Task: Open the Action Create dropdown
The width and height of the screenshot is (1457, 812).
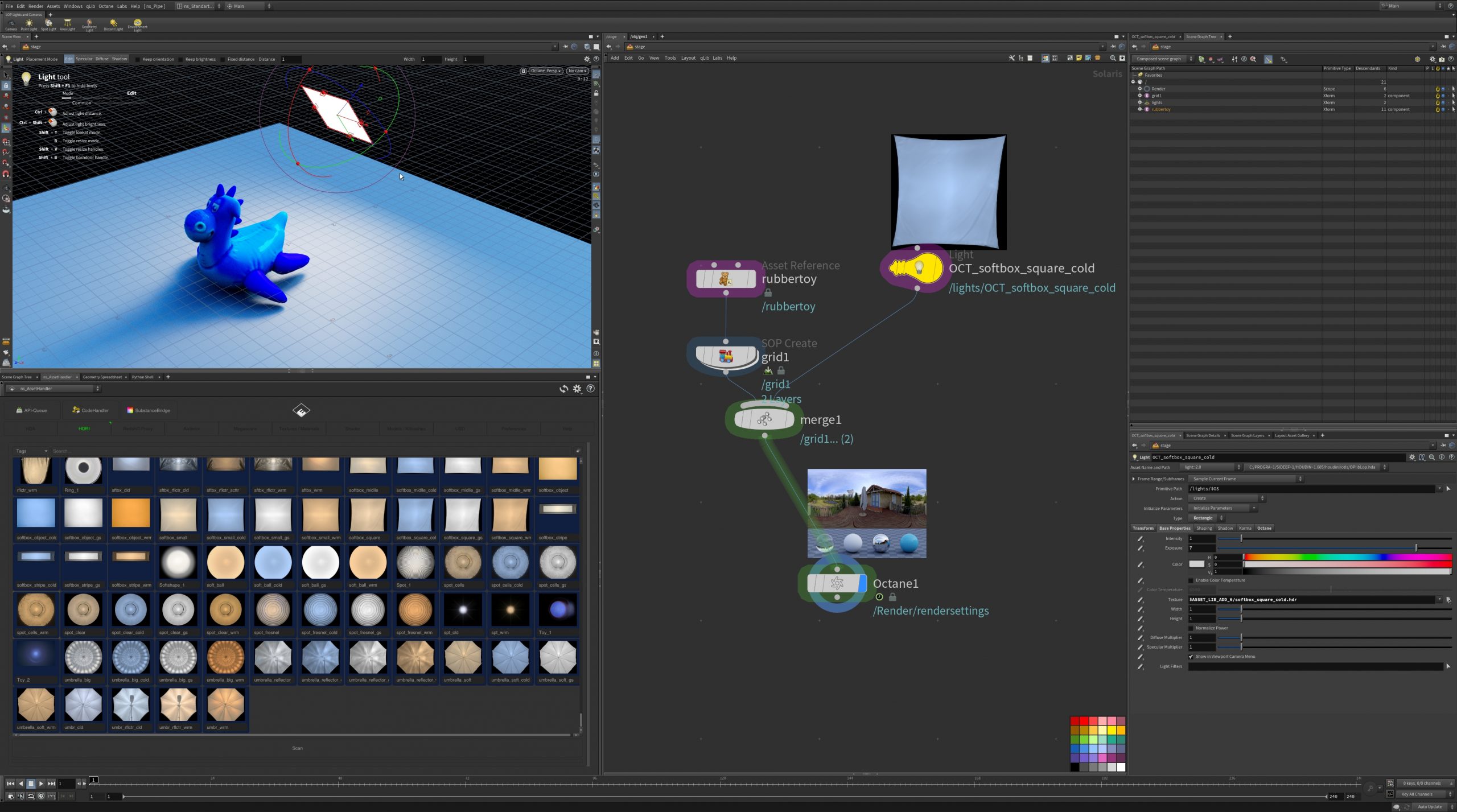Action: (1226, 498)
